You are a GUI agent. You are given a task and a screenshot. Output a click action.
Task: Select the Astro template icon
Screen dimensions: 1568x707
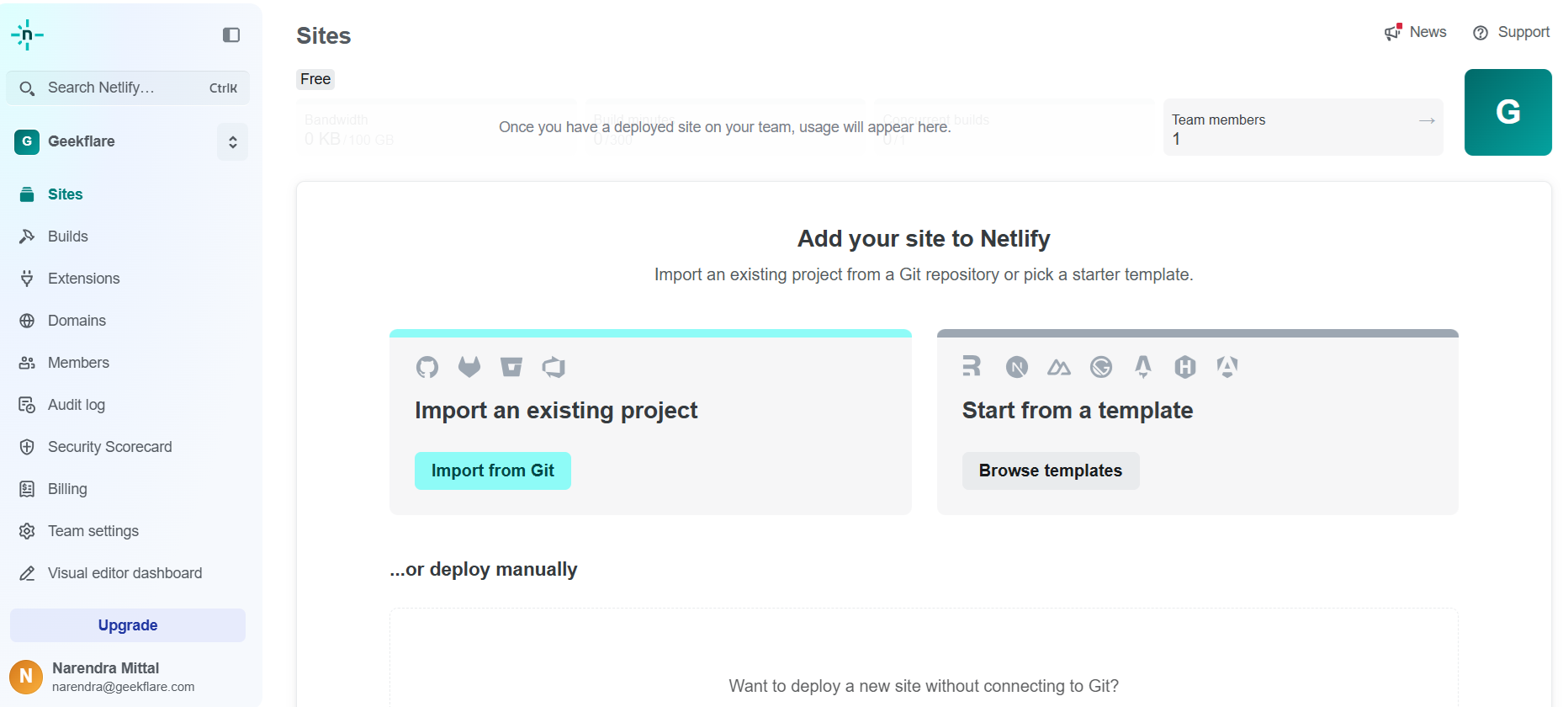click(1142, 367)
